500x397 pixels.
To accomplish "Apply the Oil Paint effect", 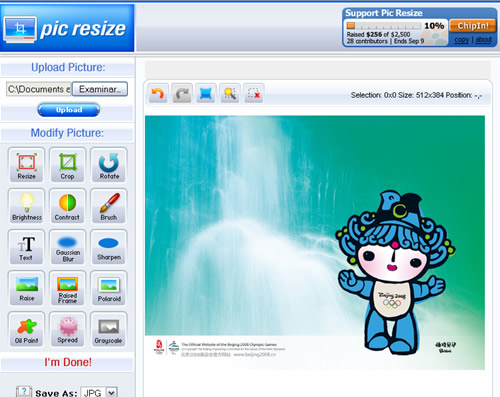I will click(26, 329).
